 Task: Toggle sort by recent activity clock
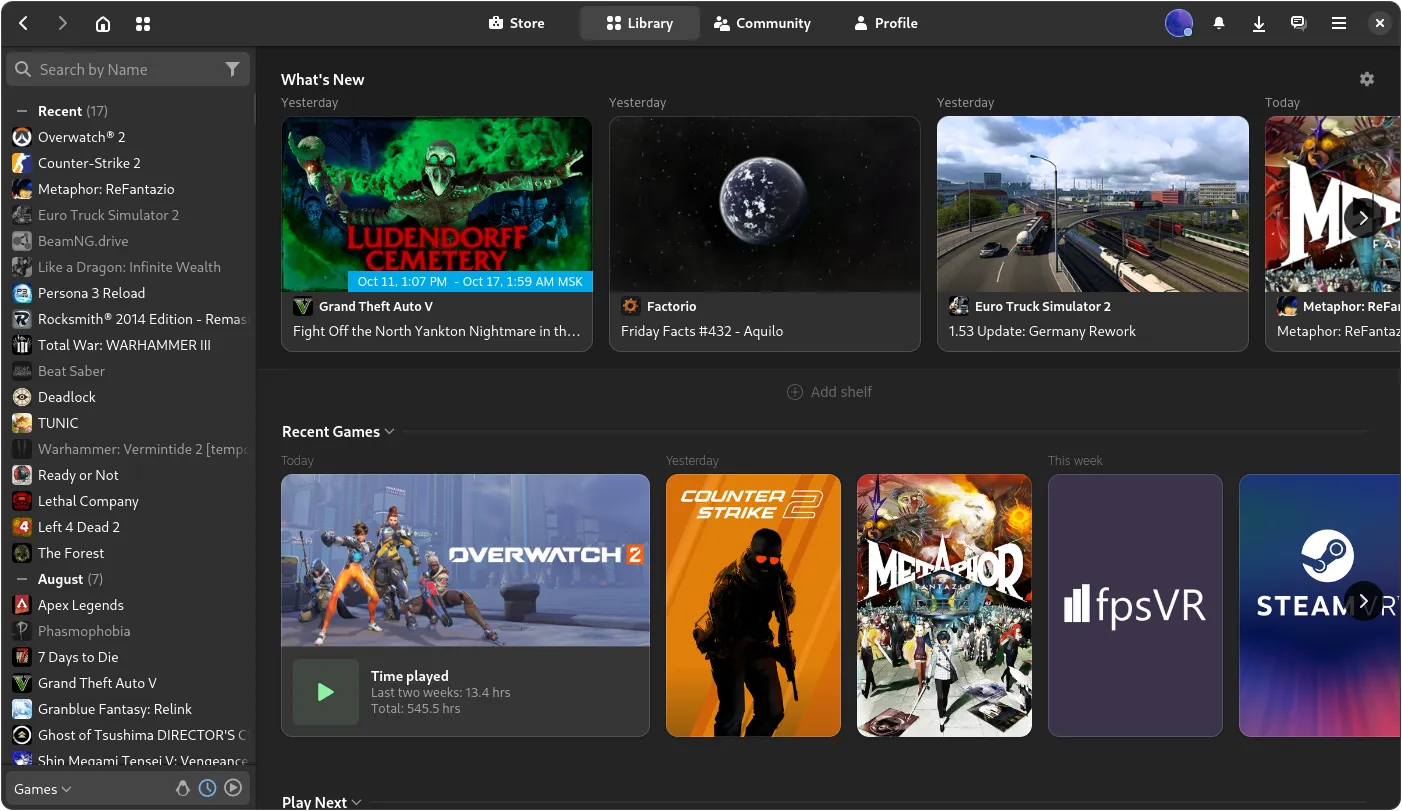[x=207, y=788]
